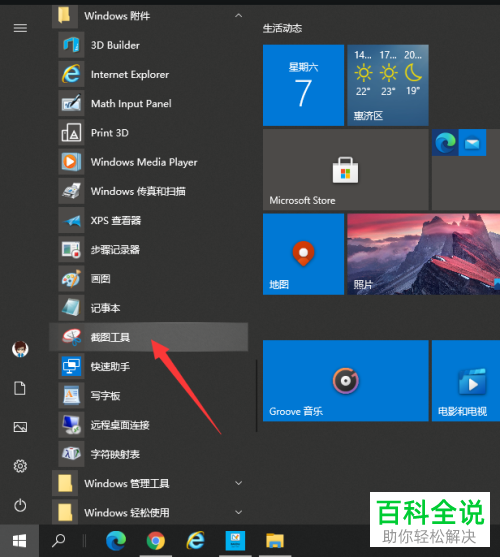Open the 电影和电视 tile
This screenshot has width=500, height=557.
466,381
